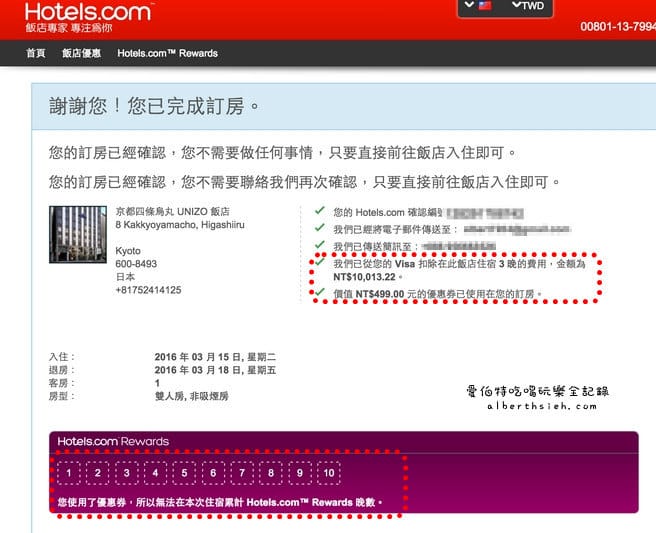Click Rewards night stamp 10
The image size is (656, 533).
329,473
